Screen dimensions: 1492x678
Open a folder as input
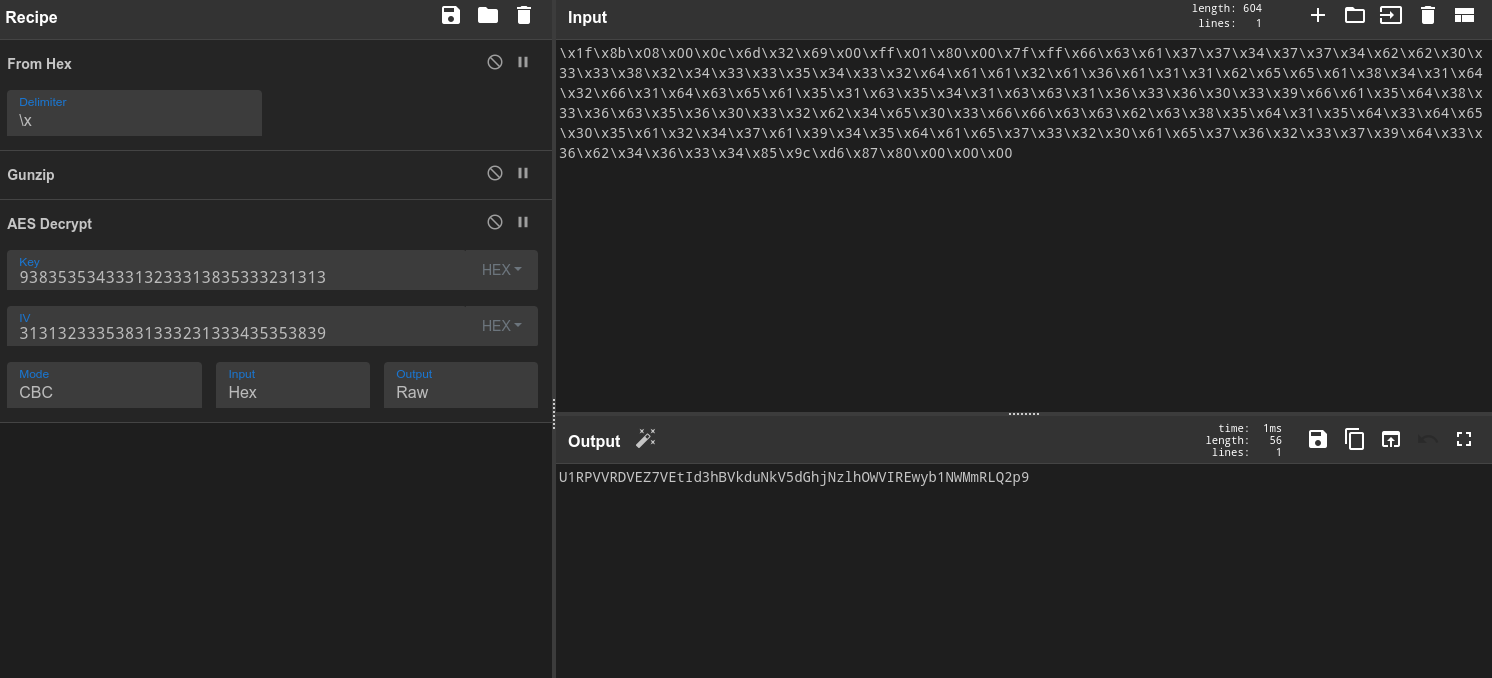click(x=1354, y=15)
